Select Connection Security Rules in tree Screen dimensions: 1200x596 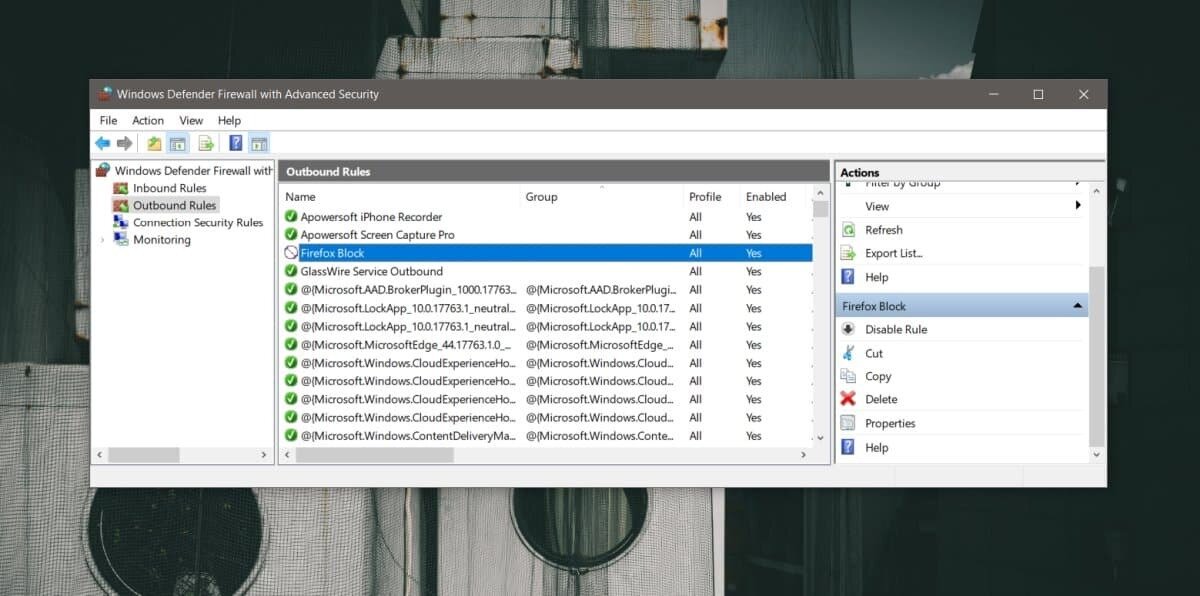pos(197,223)
